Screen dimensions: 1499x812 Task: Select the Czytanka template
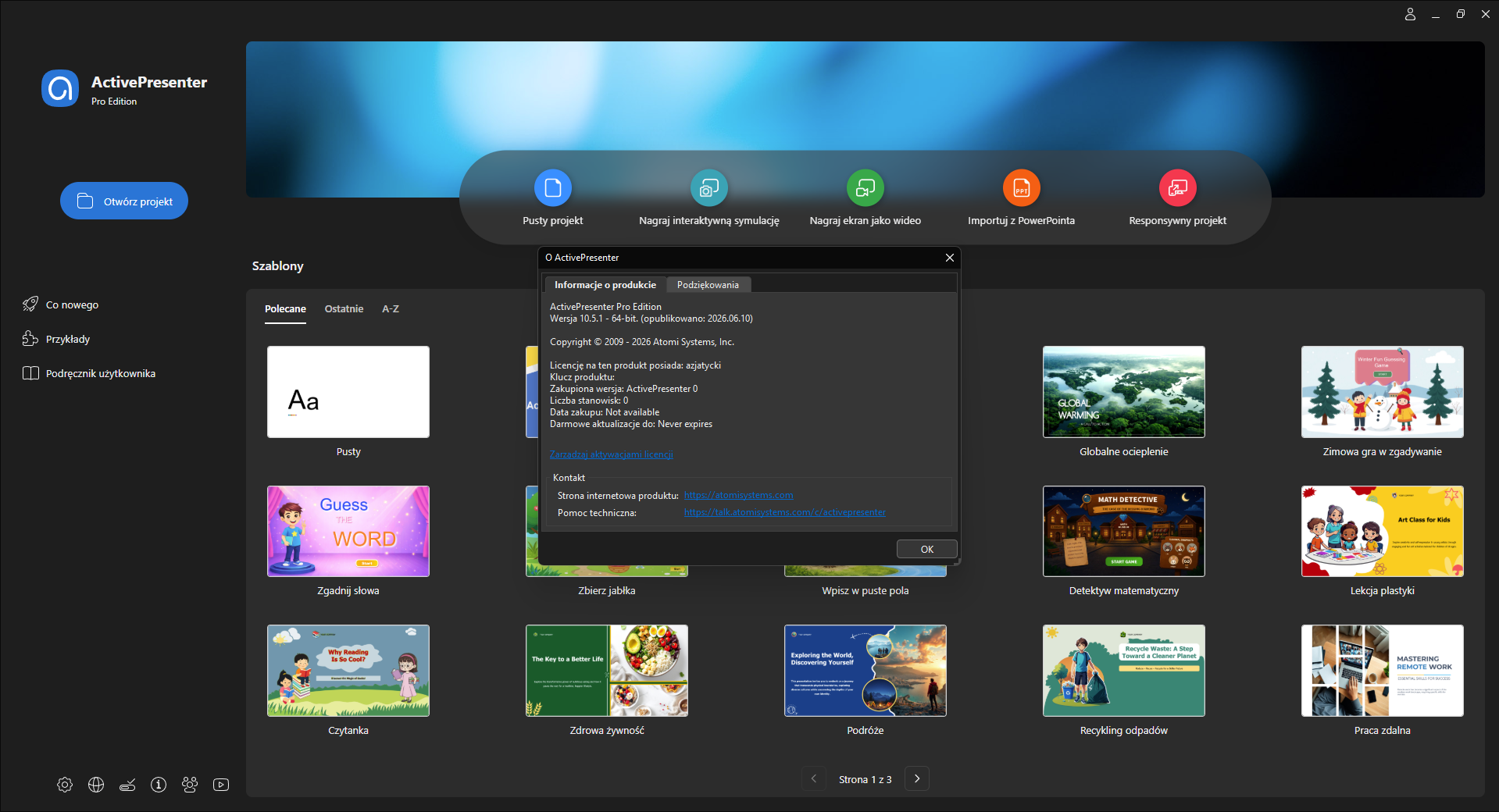[348, 671]
